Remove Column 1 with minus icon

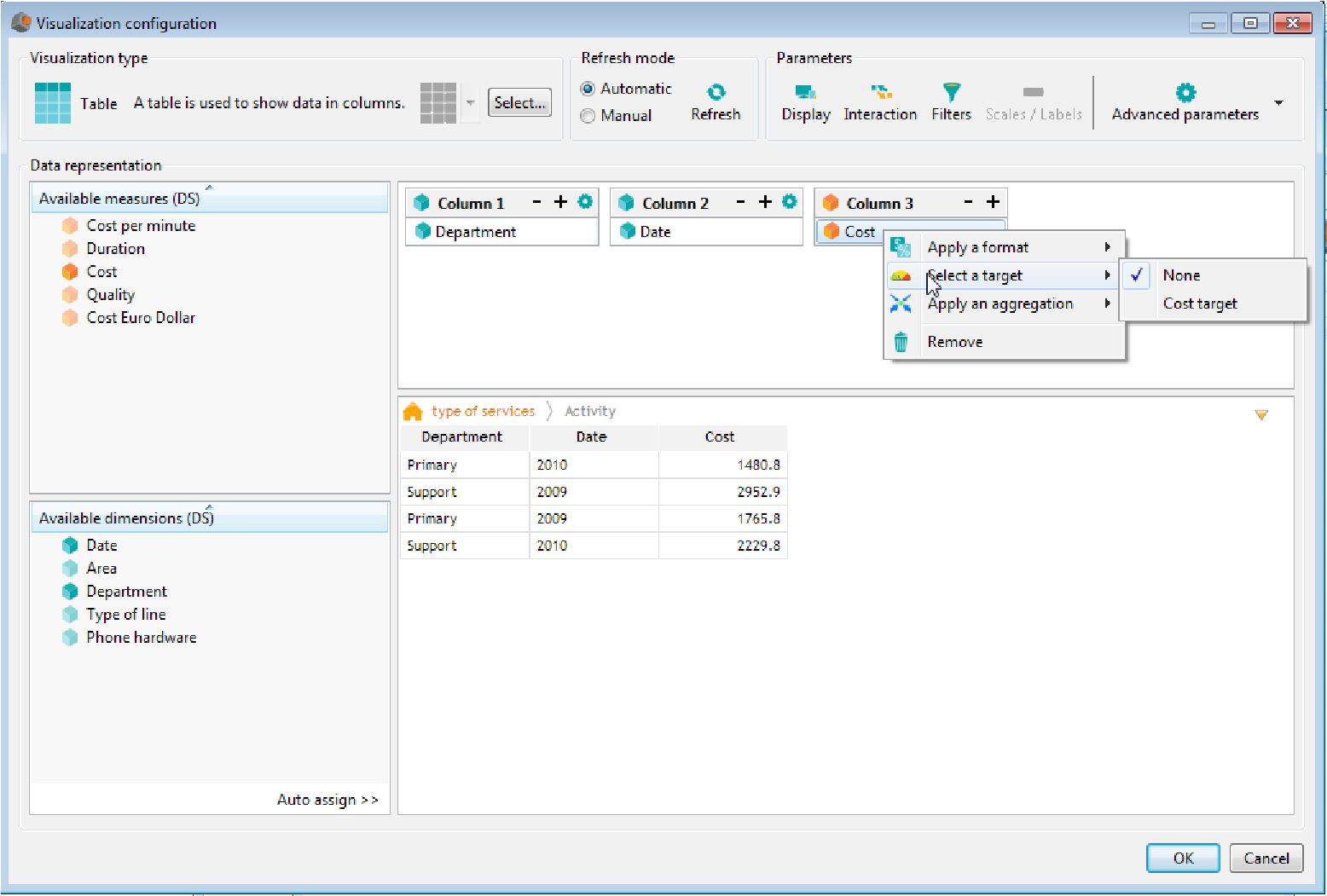pyautogui.click(x=536, y=201)
